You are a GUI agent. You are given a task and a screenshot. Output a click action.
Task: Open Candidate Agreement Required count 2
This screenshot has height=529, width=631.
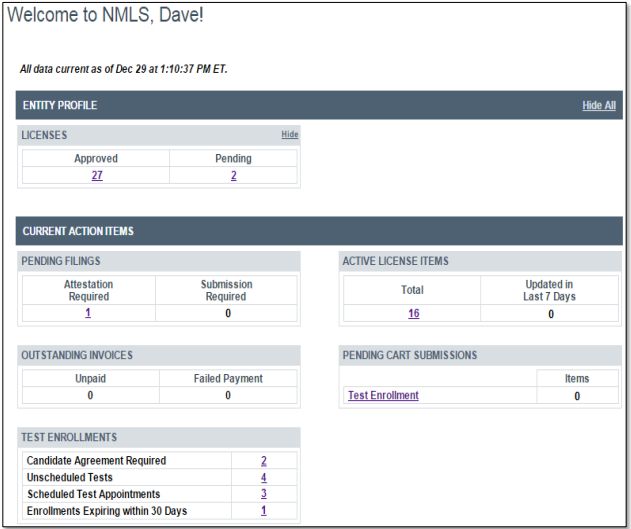[x=264, y=461]
